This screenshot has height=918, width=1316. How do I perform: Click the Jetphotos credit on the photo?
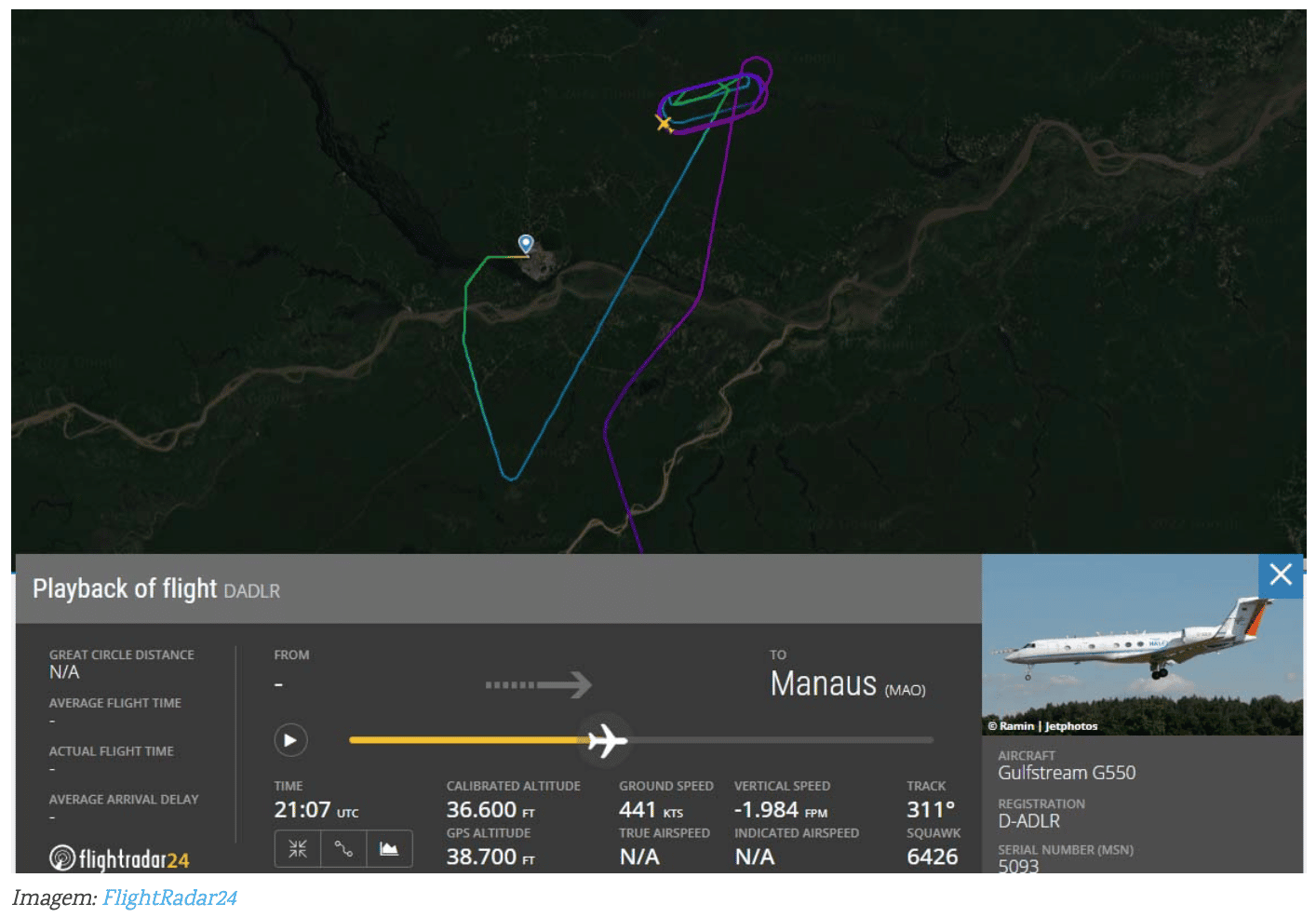click(x=1070, y=726)
